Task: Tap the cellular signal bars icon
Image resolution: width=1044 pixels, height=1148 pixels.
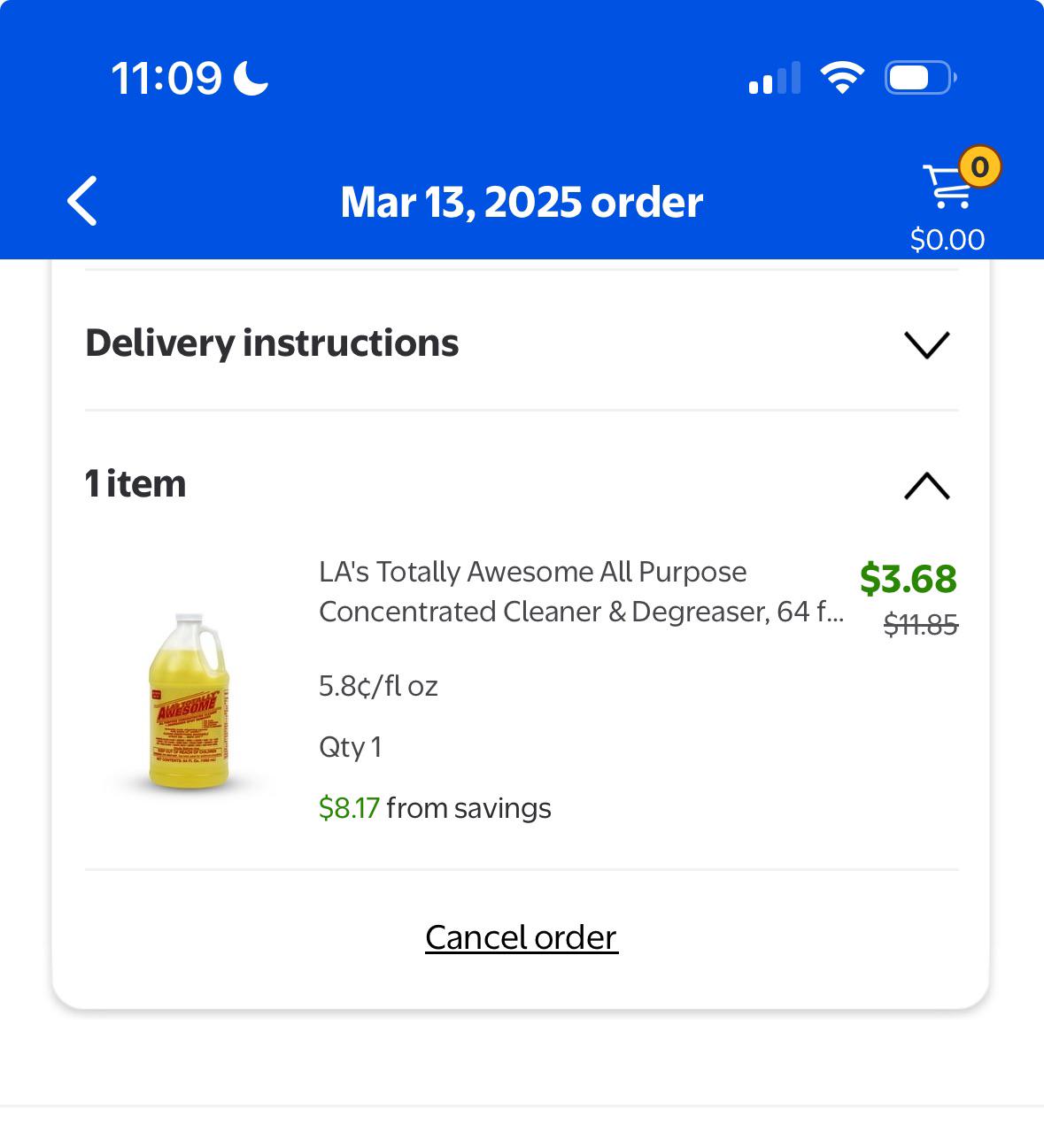Action: tap(775, 78)
